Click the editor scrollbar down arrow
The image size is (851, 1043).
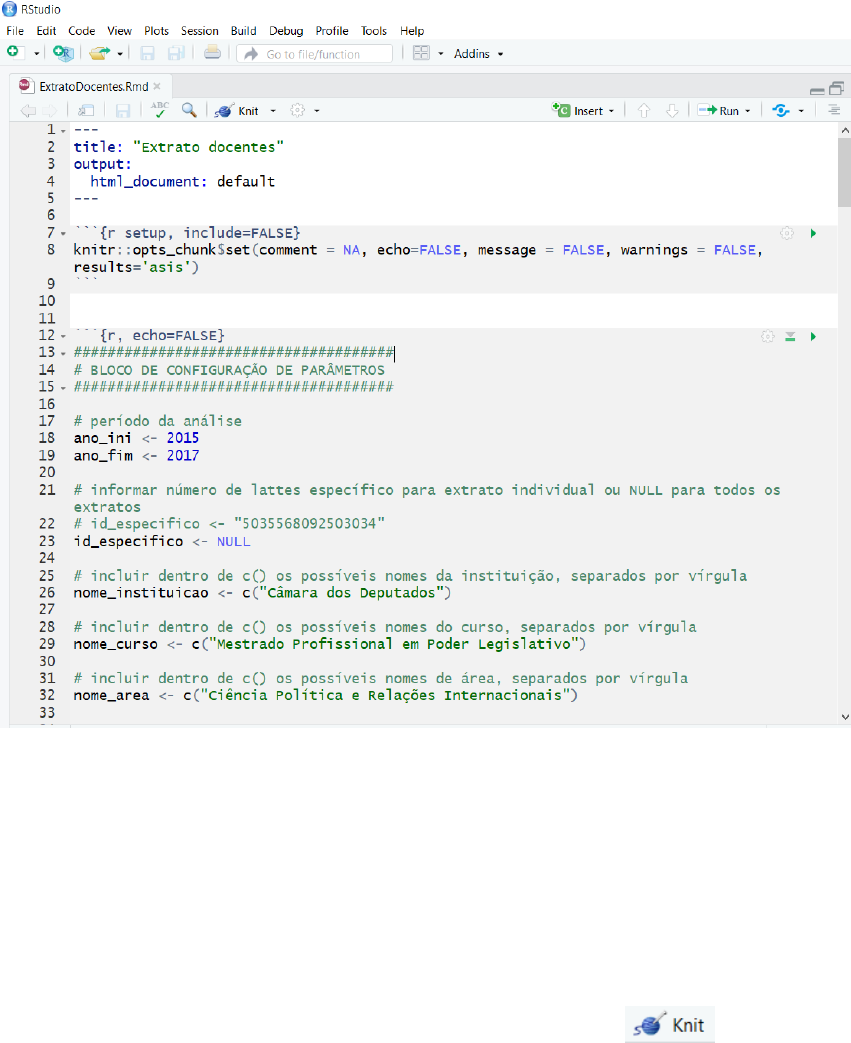844,717
